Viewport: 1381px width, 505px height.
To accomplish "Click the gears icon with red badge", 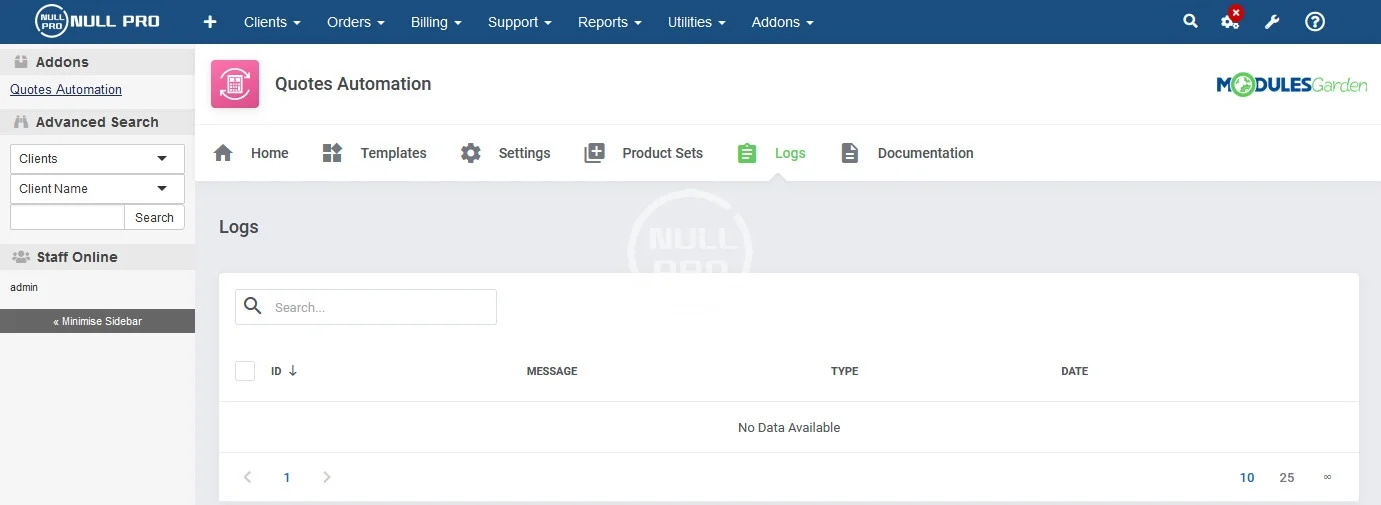I will 1230,21.
